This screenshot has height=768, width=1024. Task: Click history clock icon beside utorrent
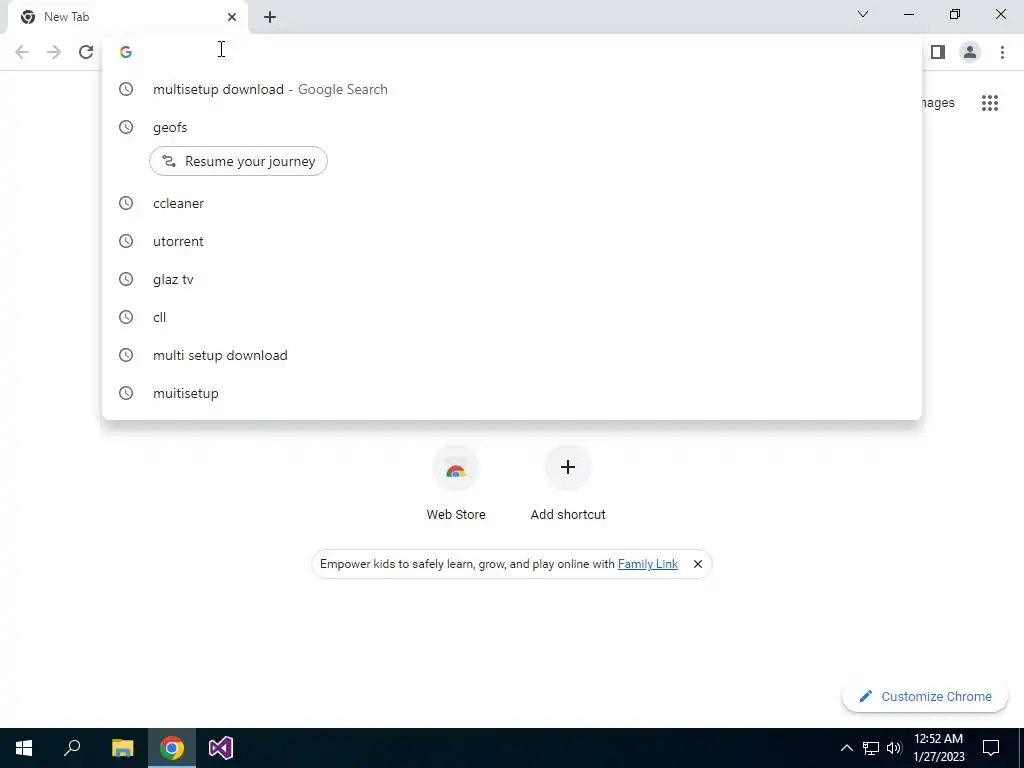(x=126, y=241)
